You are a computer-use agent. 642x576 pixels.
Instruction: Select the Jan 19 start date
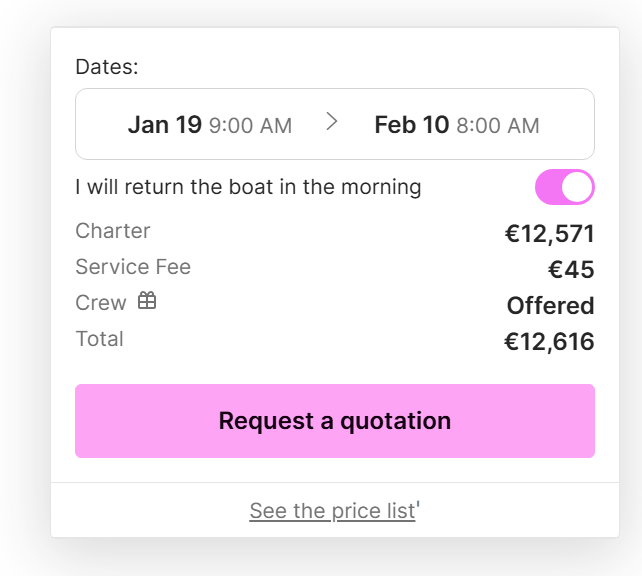164,125
